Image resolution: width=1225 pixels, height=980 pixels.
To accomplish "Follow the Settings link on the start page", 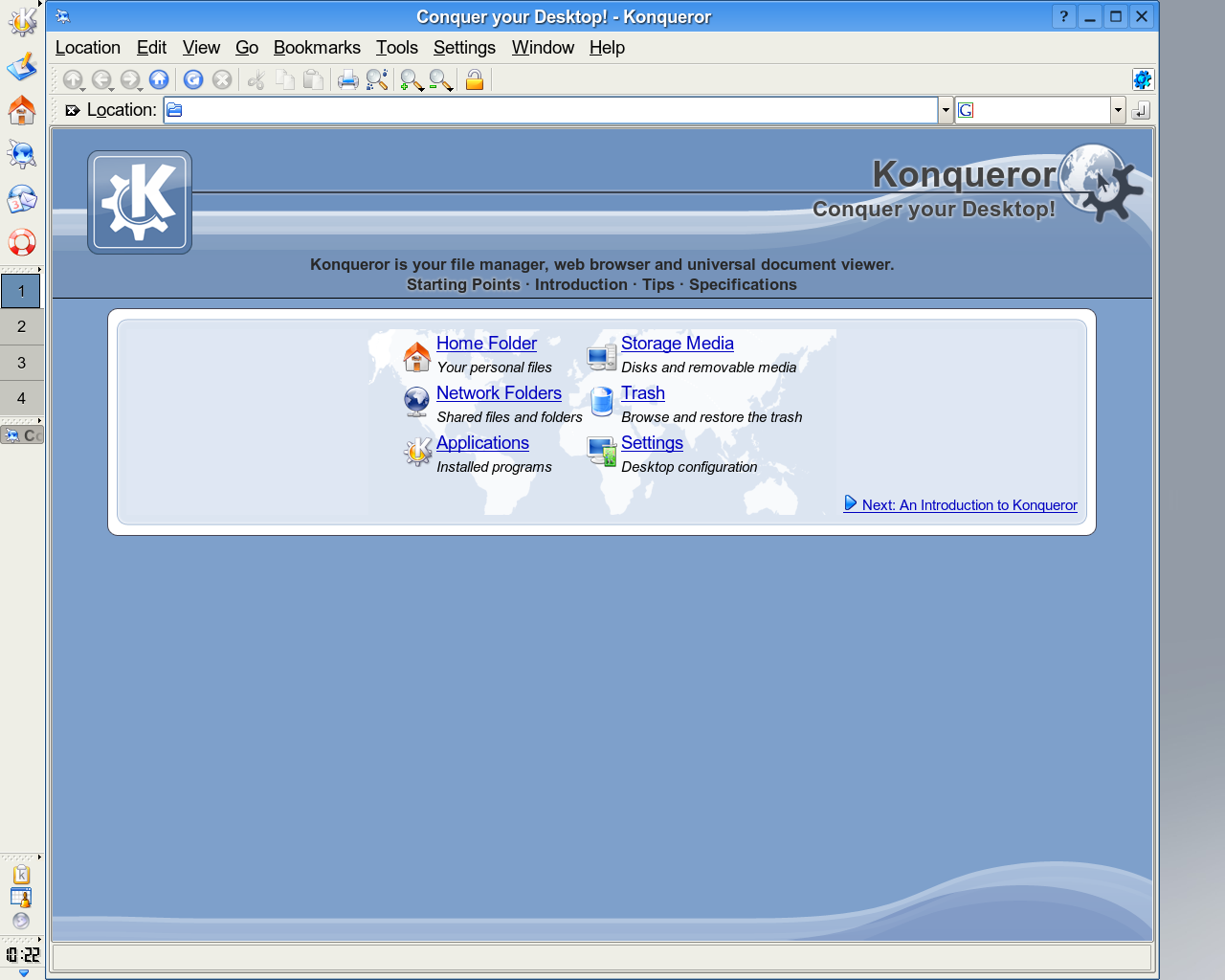I will pyautogui.click(x=652, y=443).
